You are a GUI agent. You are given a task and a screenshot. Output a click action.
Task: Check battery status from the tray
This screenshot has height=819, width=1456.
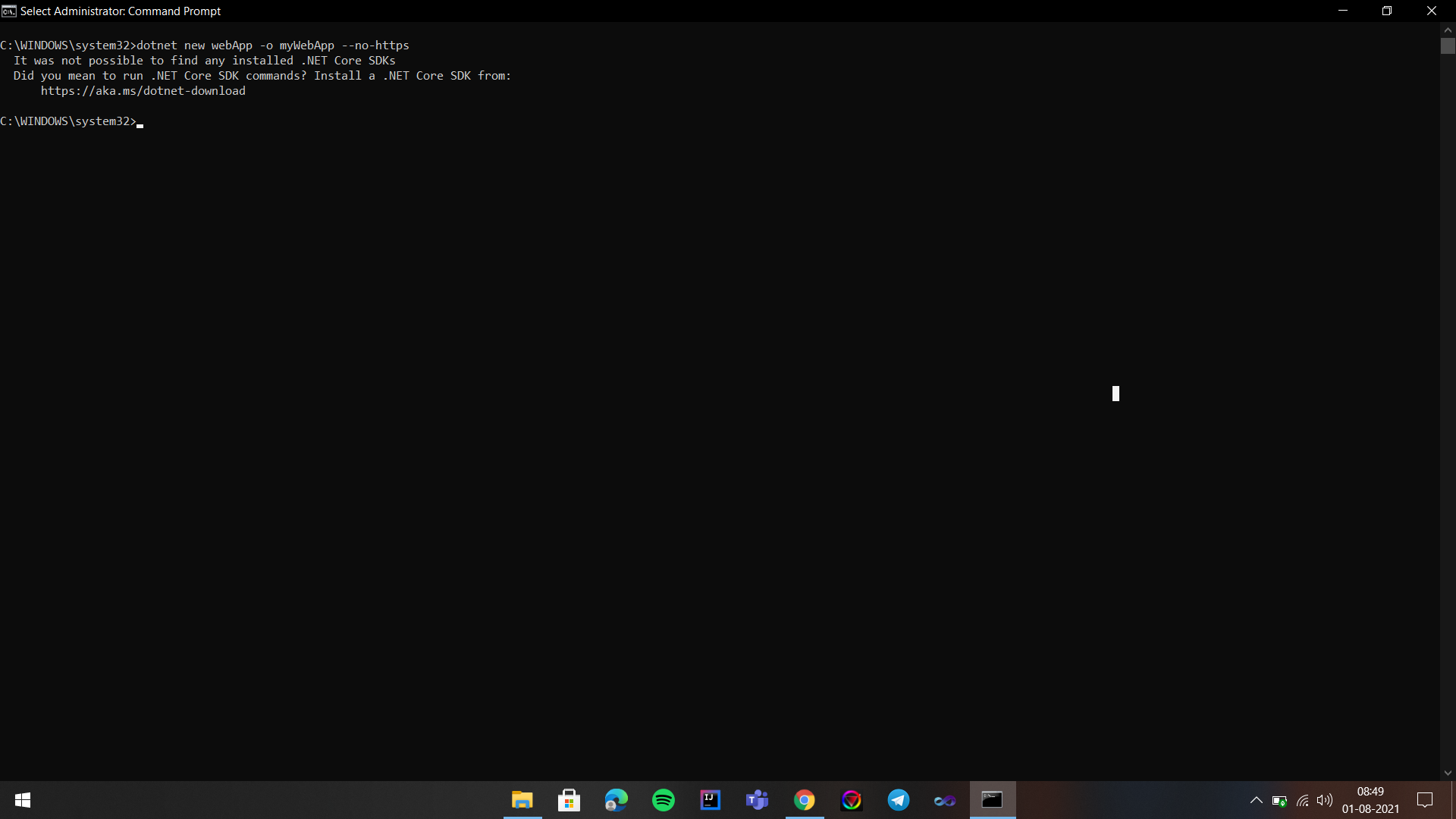coord(1279,800)
